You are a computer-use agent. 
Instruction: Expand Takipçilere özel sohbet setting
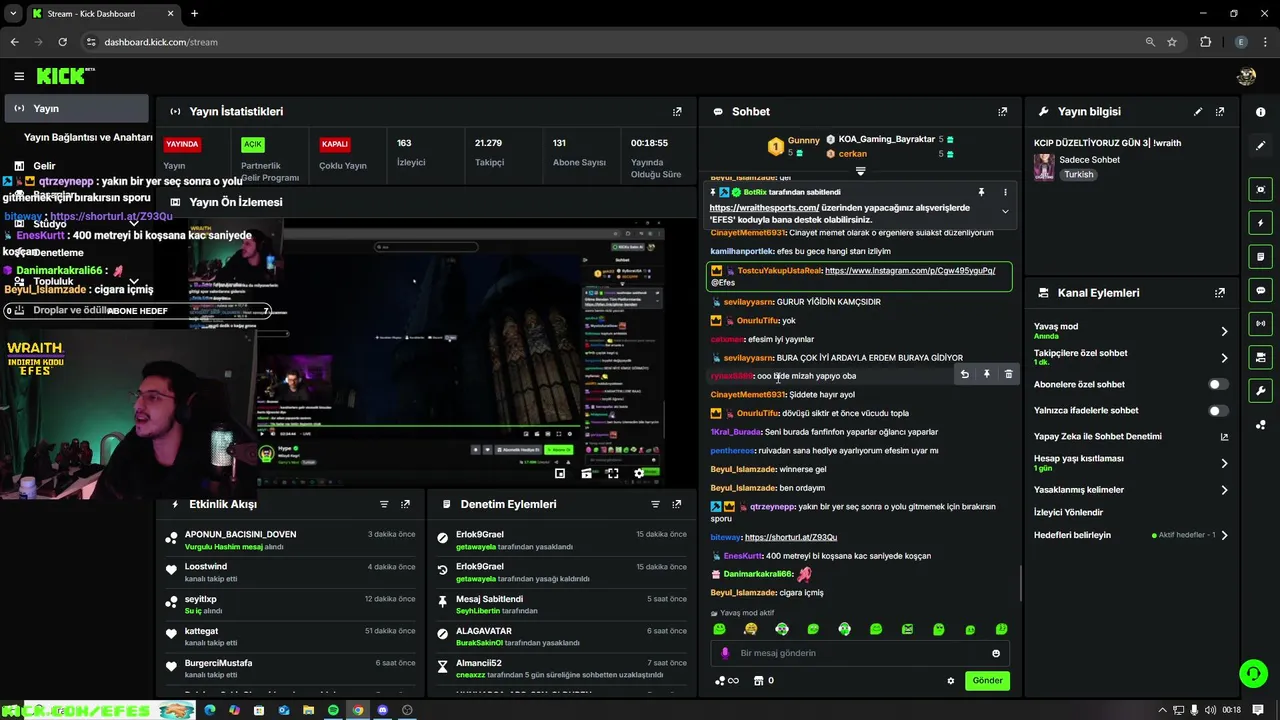(1224, 358)
